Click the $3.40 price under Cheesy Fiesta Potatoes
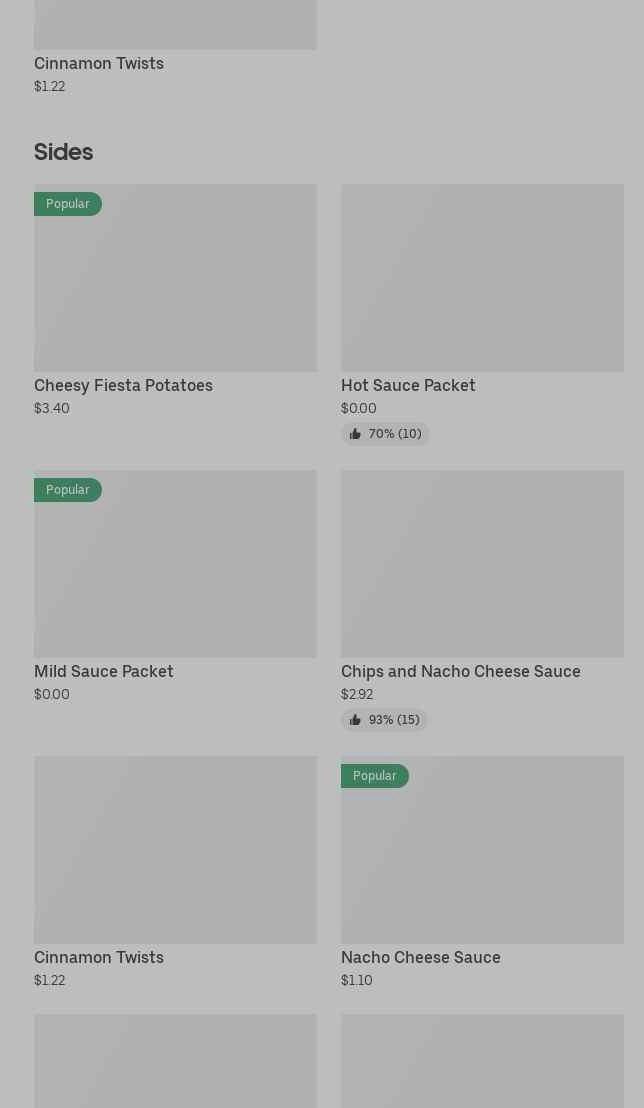 52,408
